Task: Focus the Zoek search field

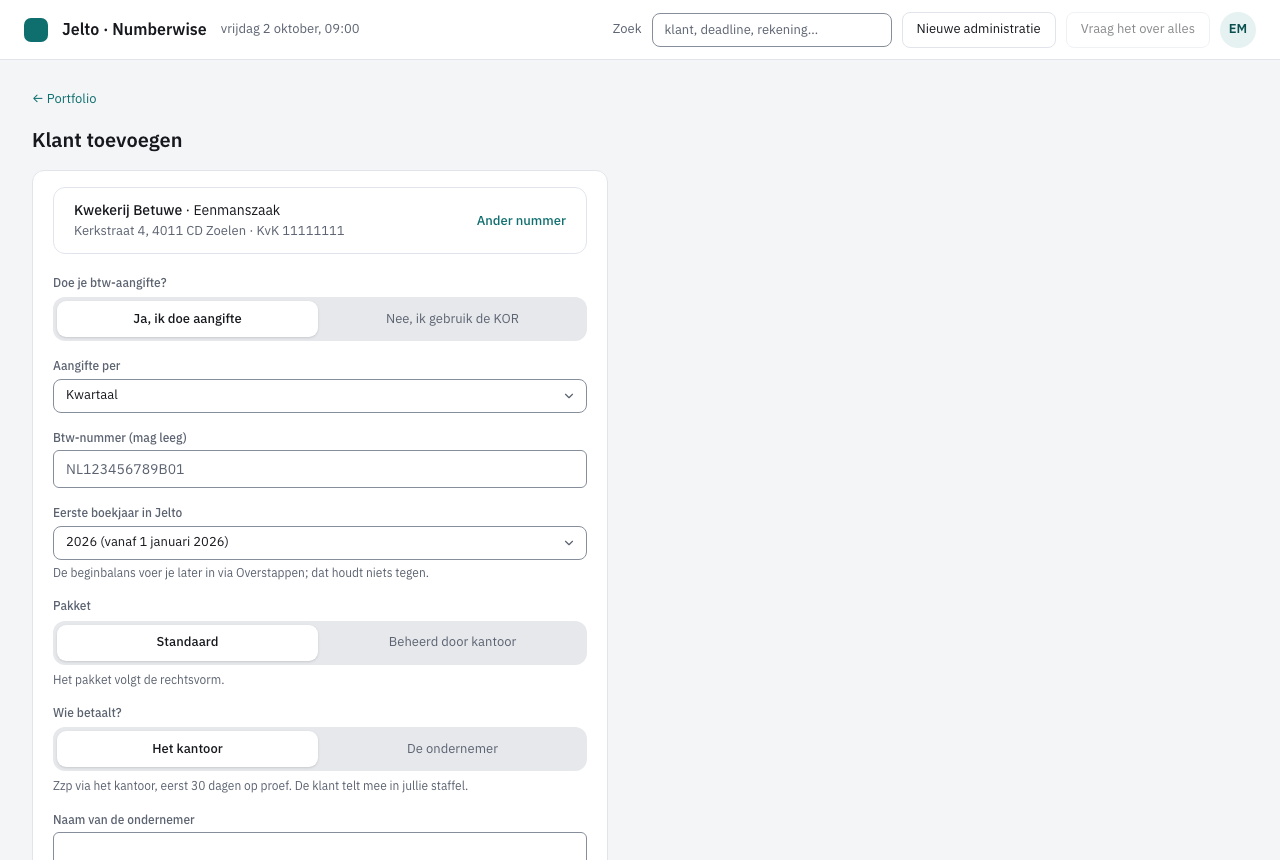Action: coord(772,30)
